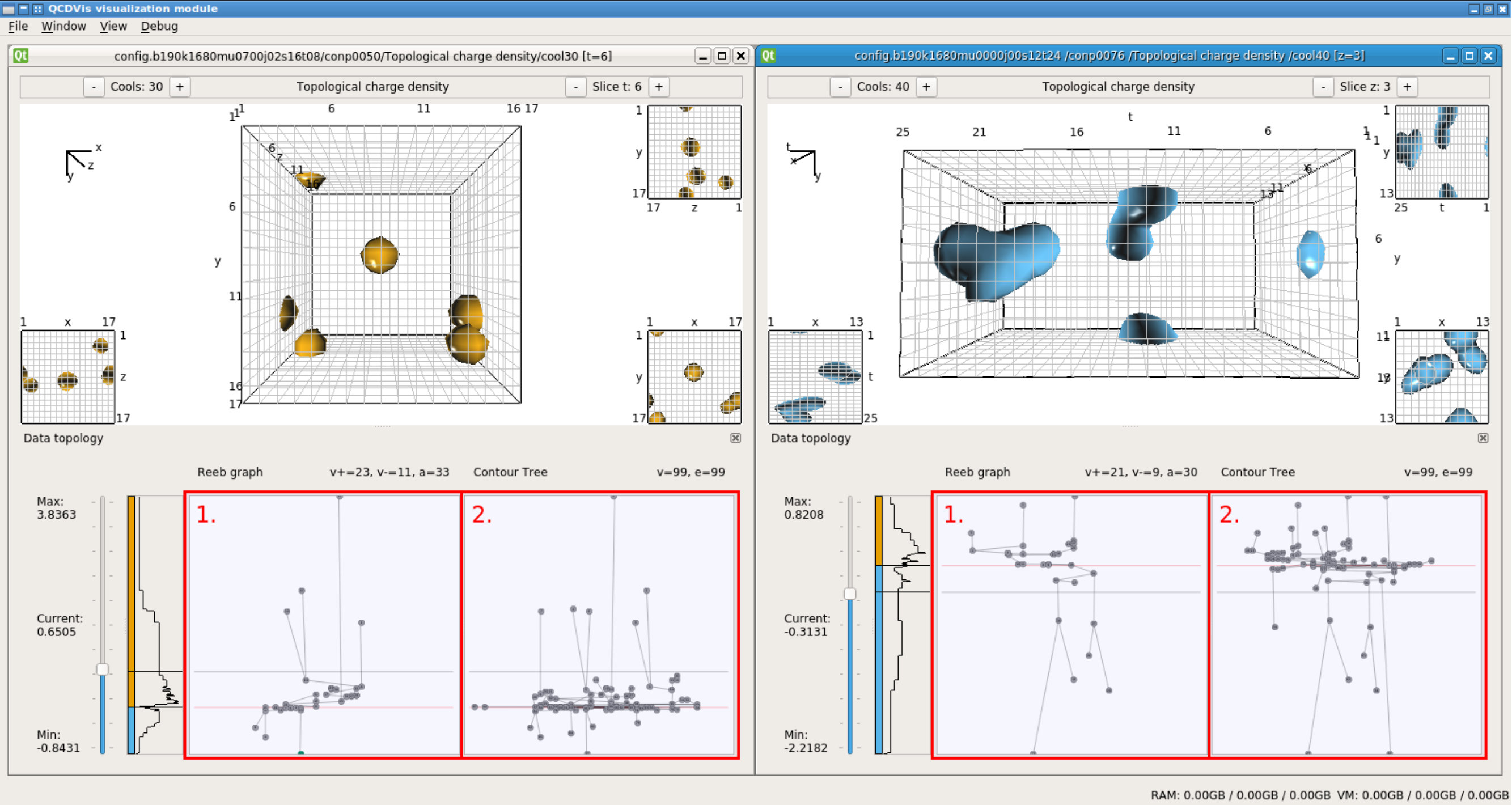
Task: Click the 'Max: 3.8363' label
Action: [56, 508]
